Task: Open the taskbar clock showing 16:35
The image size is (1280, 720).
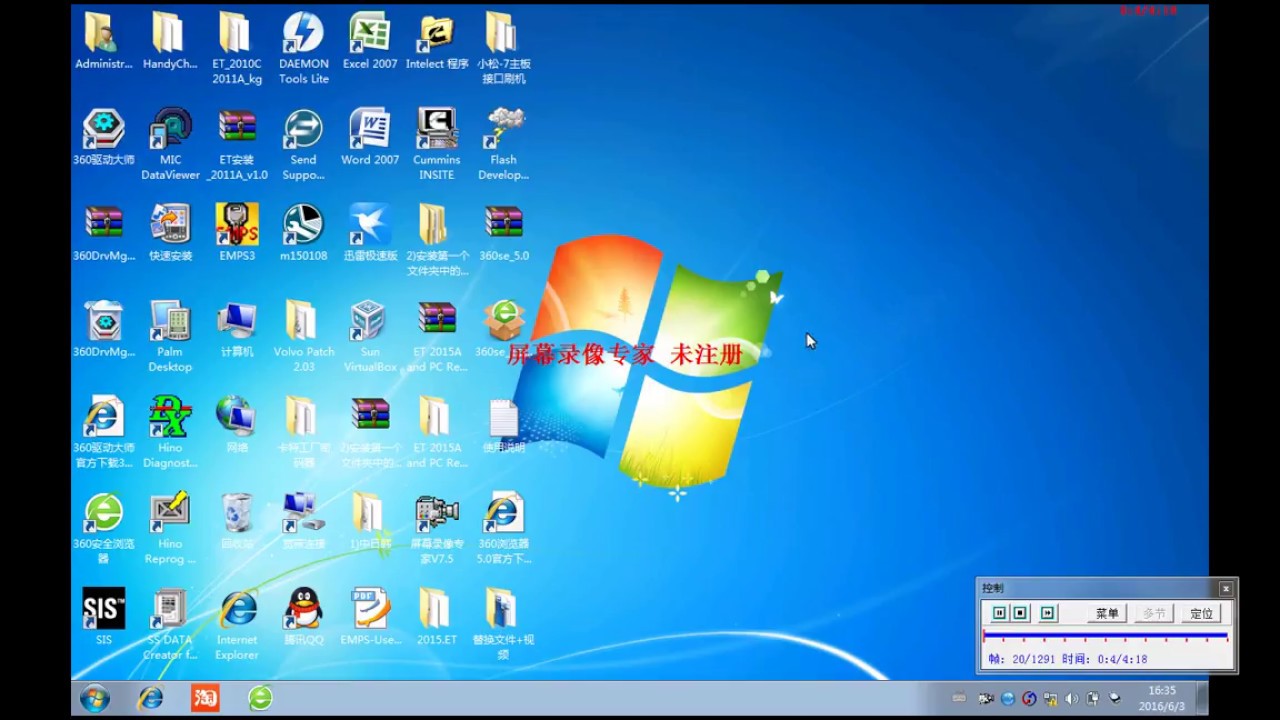Action: coord(1161,698)
